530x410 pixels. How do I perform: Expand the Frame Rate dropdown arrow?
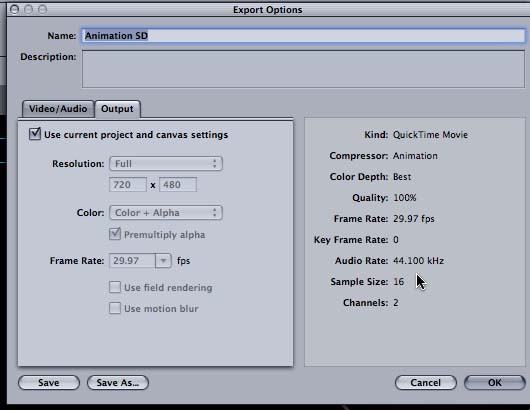point(163,261)
